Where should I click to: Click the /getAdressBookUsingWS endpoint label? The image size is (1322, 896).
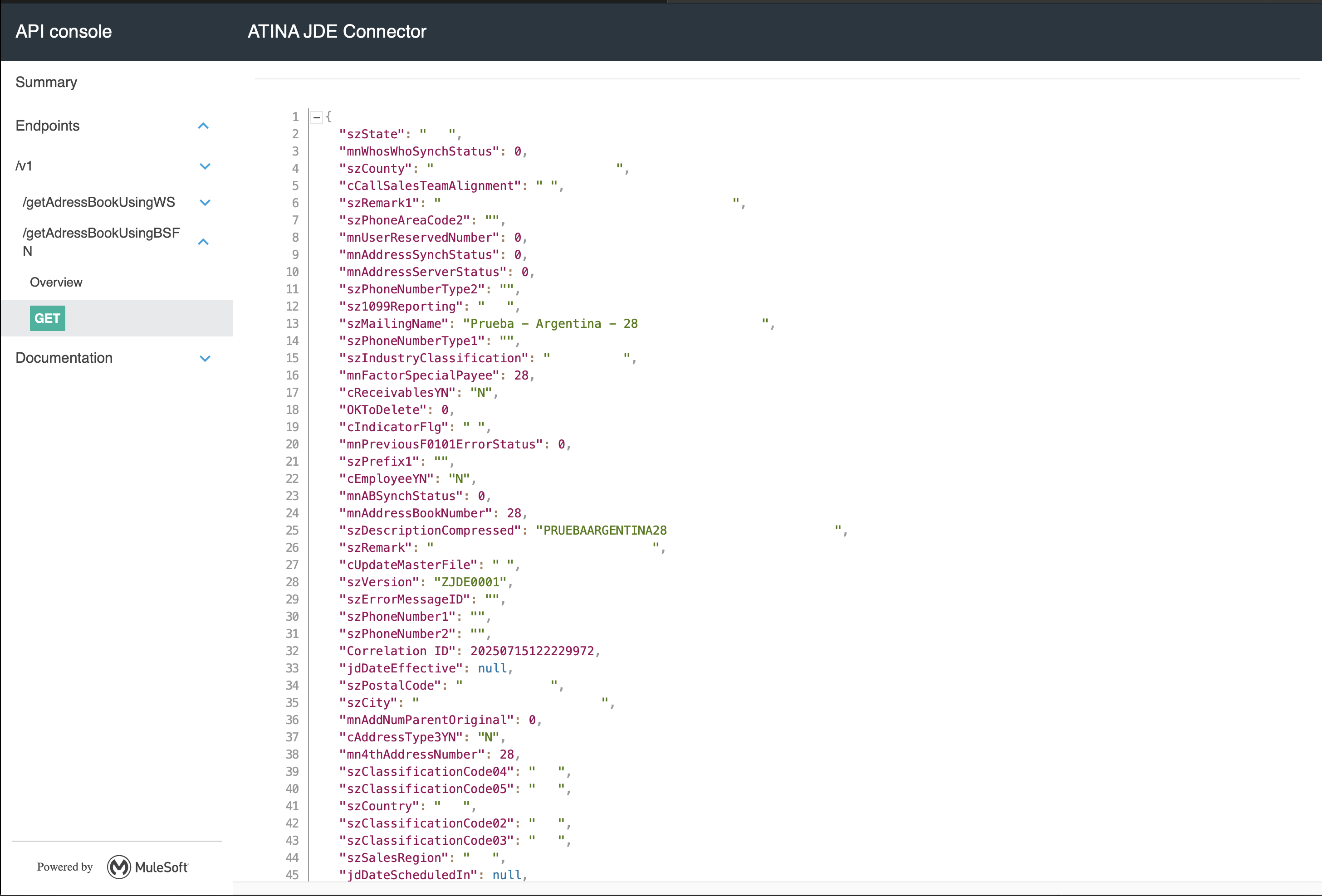pyautogui.click(x=98, y=202)
